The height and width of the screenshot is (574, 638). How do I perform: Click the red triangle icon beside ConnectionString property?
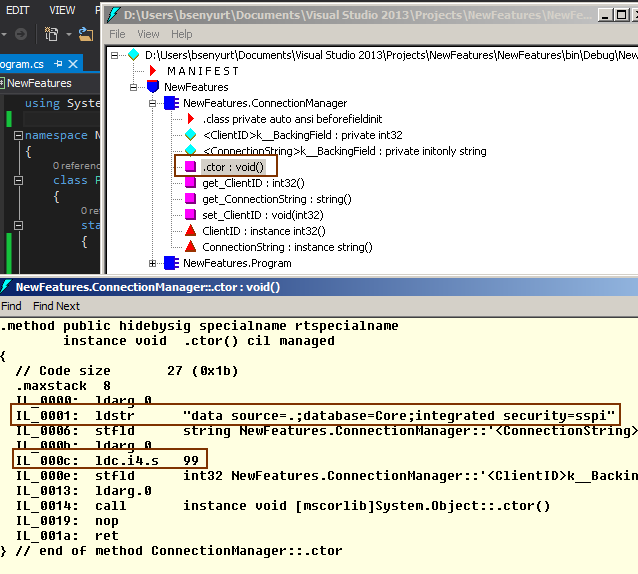click(190, 247)
